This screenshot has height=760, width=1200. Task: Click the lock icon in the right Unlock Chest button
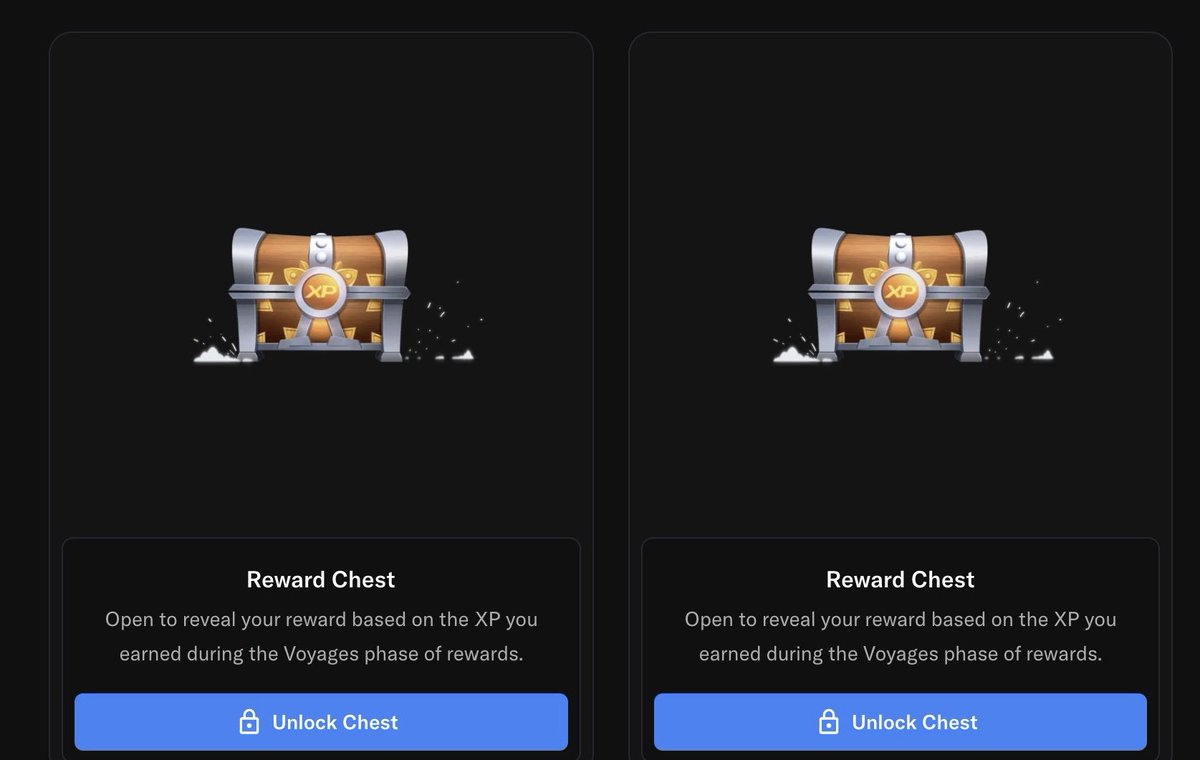coord(828,722)
